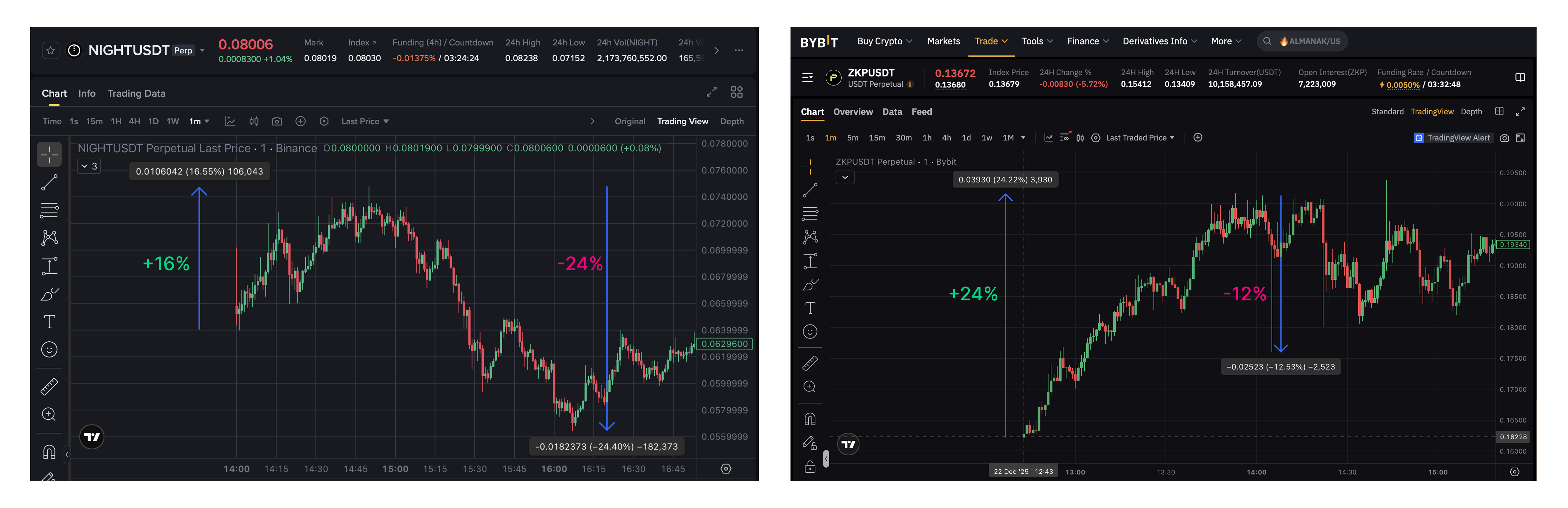Open the Last Price dropdown on the Binance chart

point(364,121)
